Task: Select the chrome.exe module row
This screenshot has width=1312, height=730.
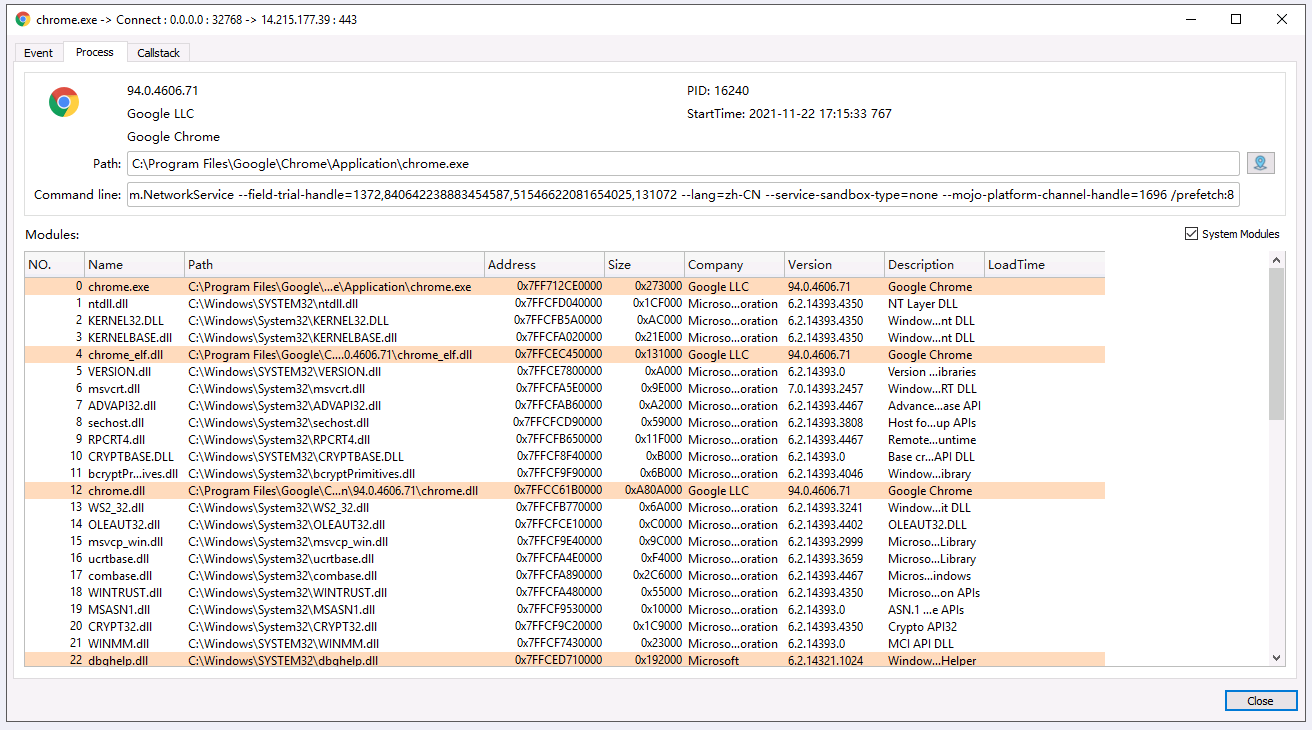Action: (565, 287)
